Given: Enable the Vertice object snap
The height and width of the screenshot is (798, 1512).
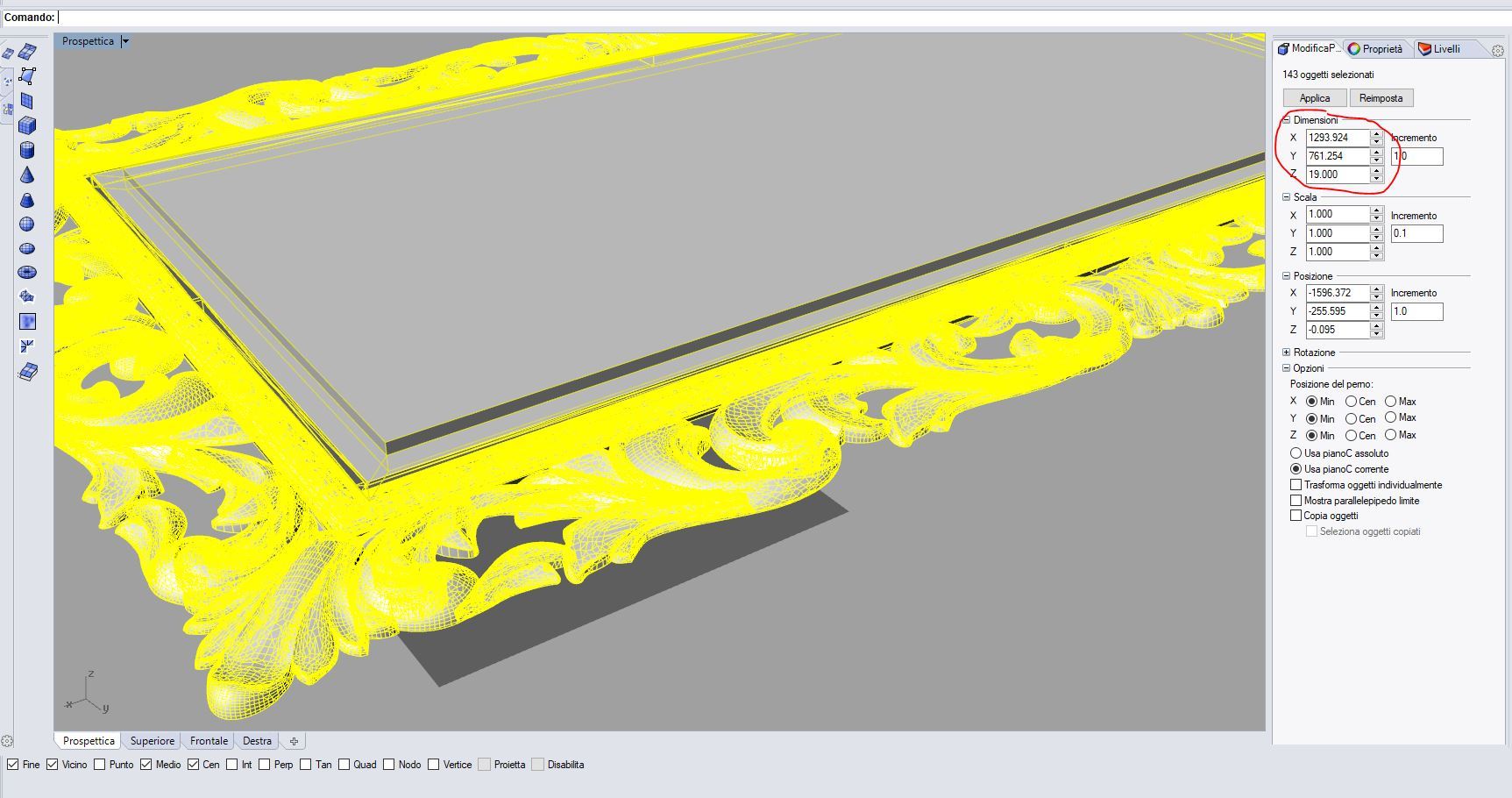Looking at the screenshot, I should [x=434, y=765].
